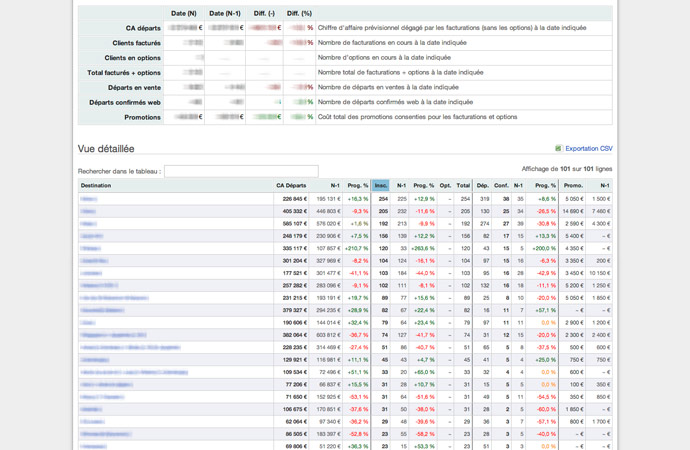Sort by N-1 header beside CA Départs
This screenshot has width=690, height=450.
point(335,186)
